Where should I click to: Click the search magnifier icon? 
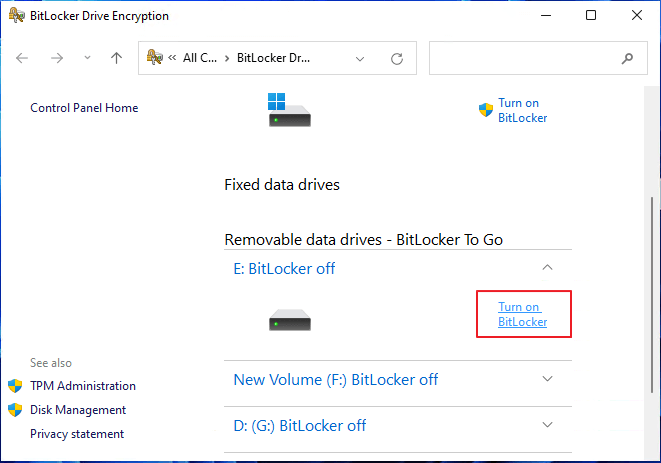click(627, 58)
